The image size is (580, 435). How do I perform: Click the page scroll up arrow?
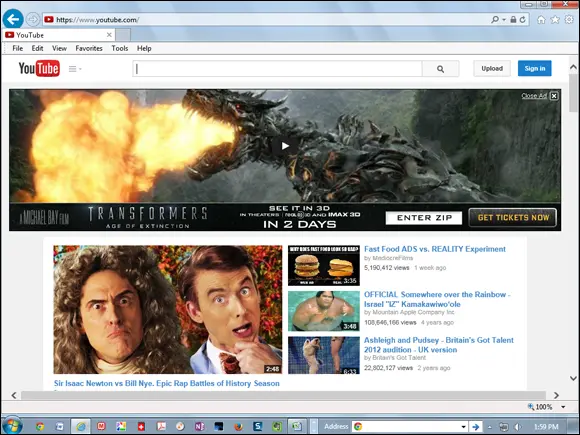click(573, 67)
